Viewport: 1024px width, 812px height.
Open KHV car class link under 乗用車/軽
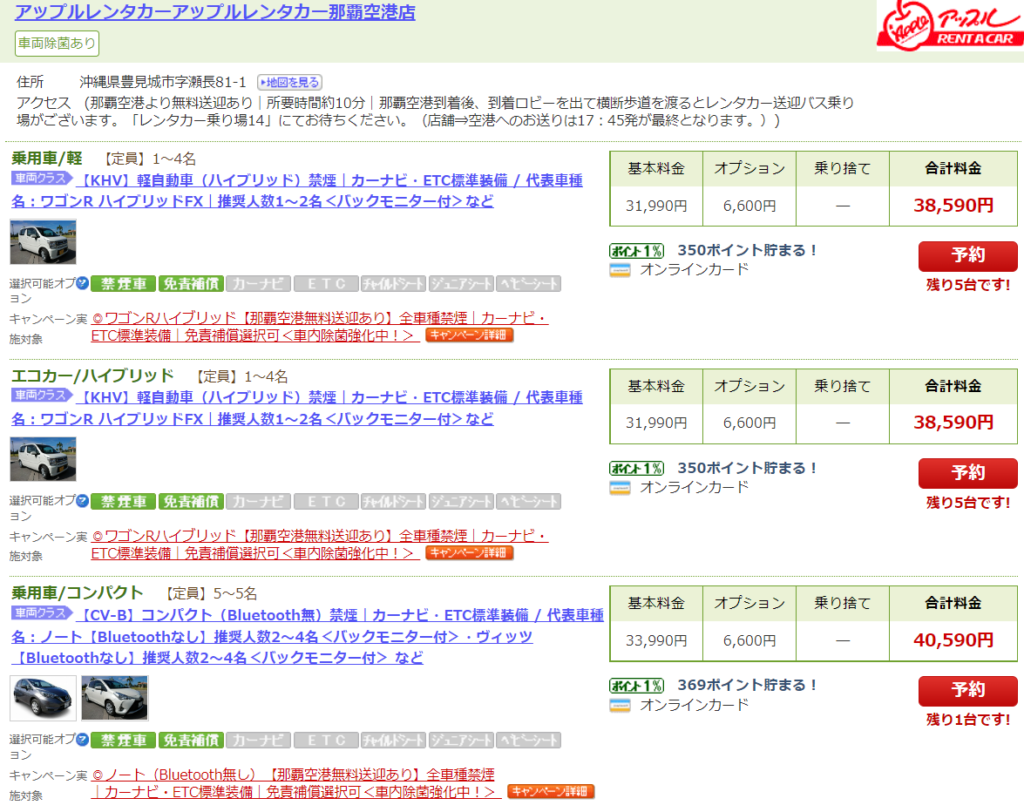click(x=297, y=190)
